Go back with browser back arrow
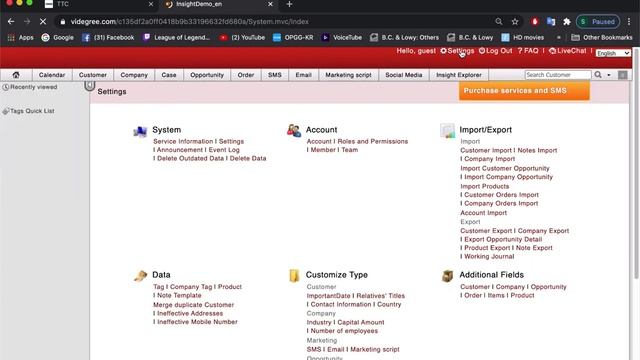 coord(11,22)
